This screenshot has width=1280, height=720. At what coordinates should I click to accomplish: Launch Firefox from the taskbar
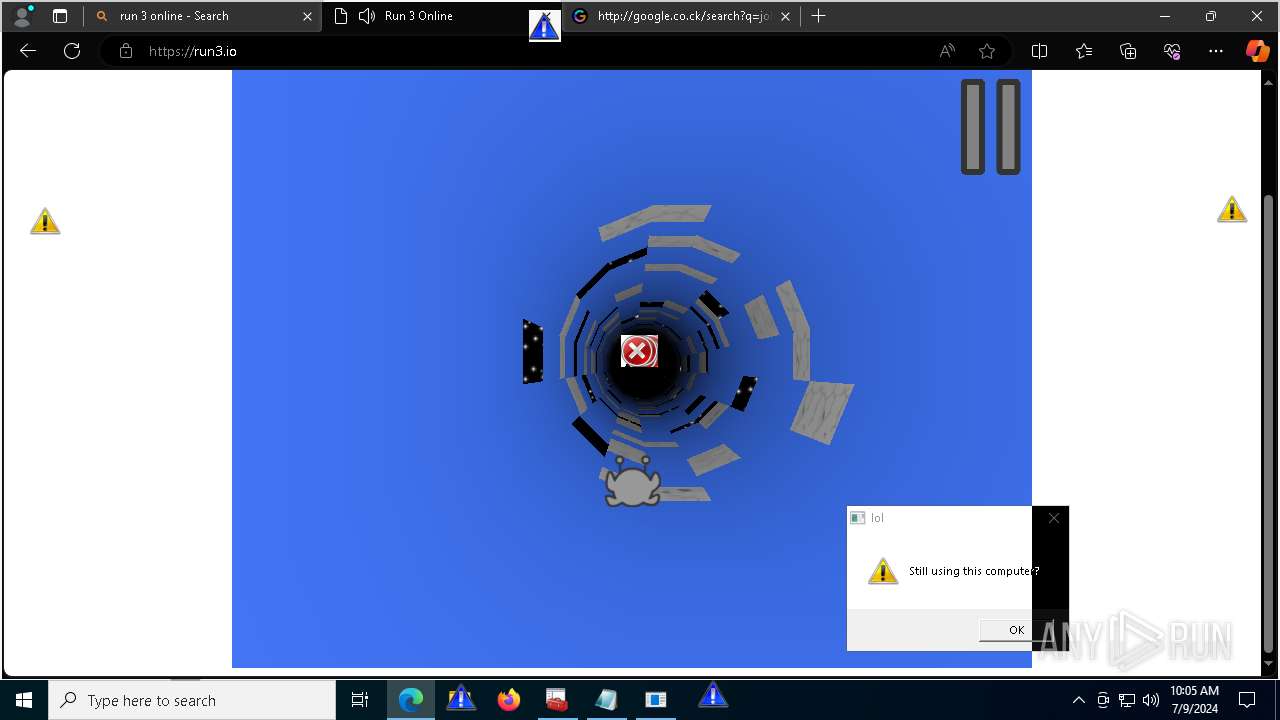click(x=509, y=700)
